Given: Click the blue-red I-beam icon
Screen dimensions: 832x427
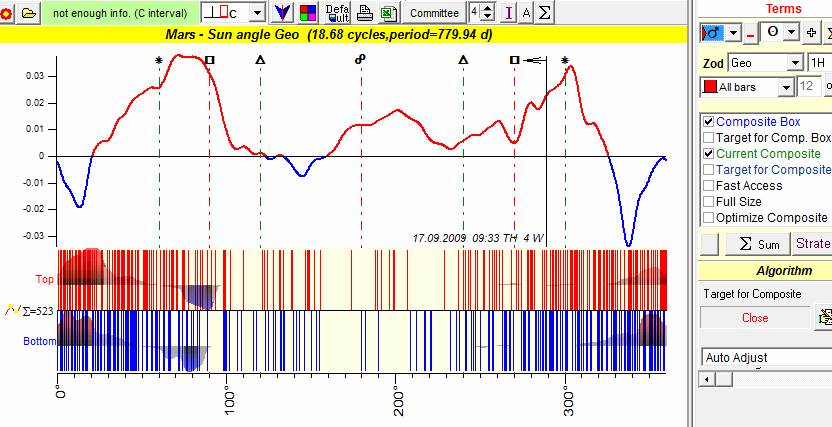Looking at the screenshot, I should tap(509, 13).
